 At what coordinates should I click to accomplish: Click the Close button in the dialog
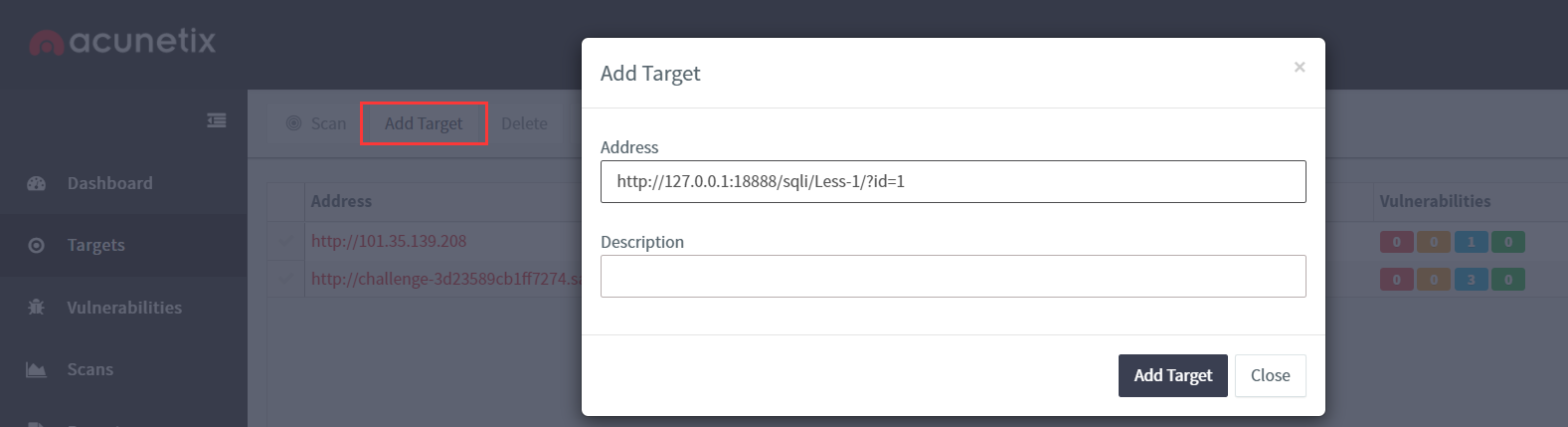coord(1270,375)
